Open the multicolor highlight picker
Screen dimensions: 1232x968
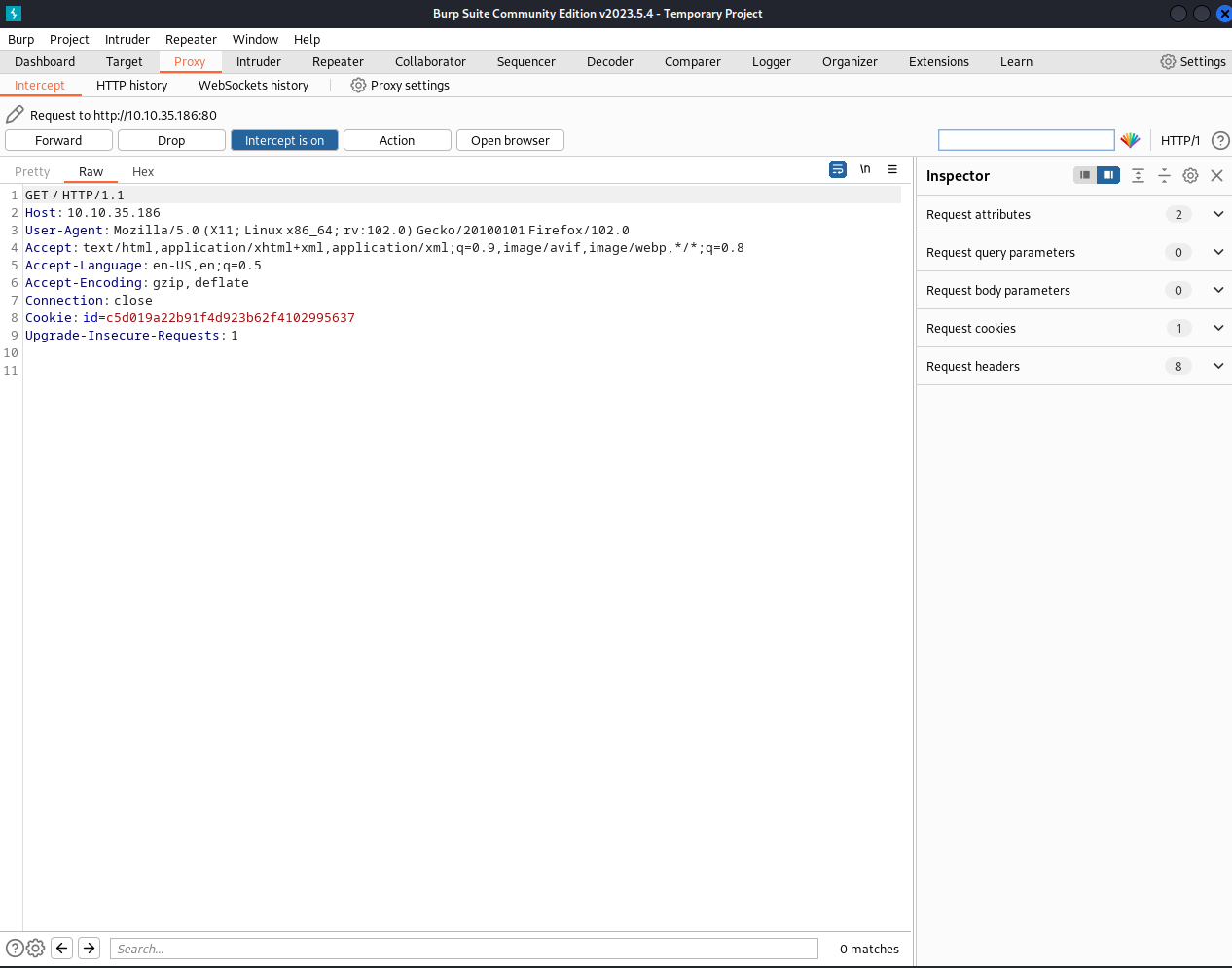[1130, 140]
